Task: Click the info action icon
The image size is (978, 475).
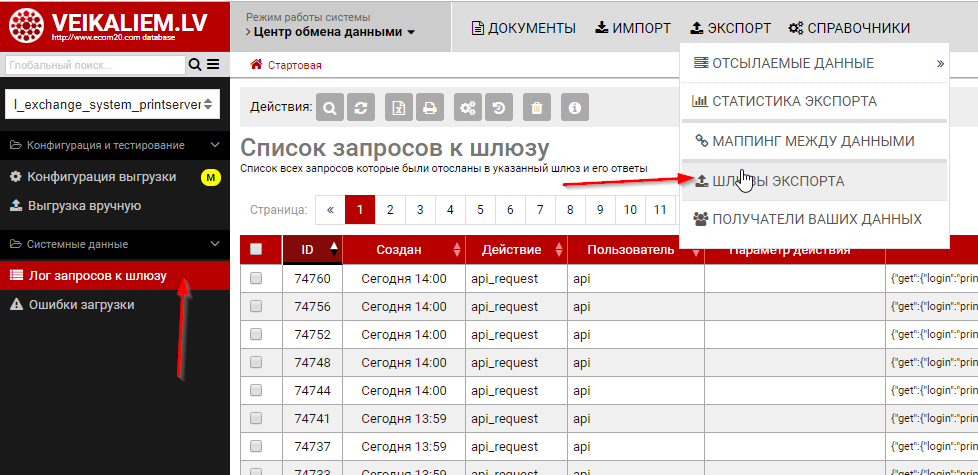Action: pos(574,107)
